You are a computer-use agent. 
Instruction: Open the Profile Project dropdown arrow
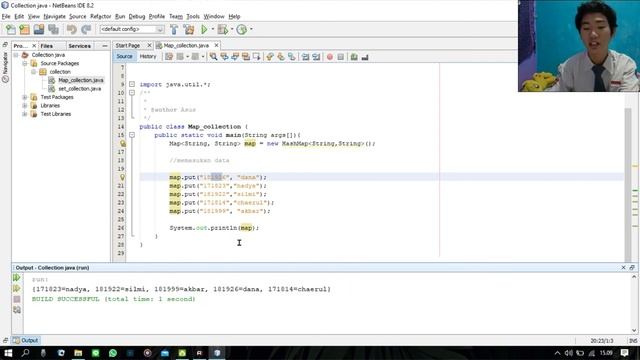(x=251, y=29)
